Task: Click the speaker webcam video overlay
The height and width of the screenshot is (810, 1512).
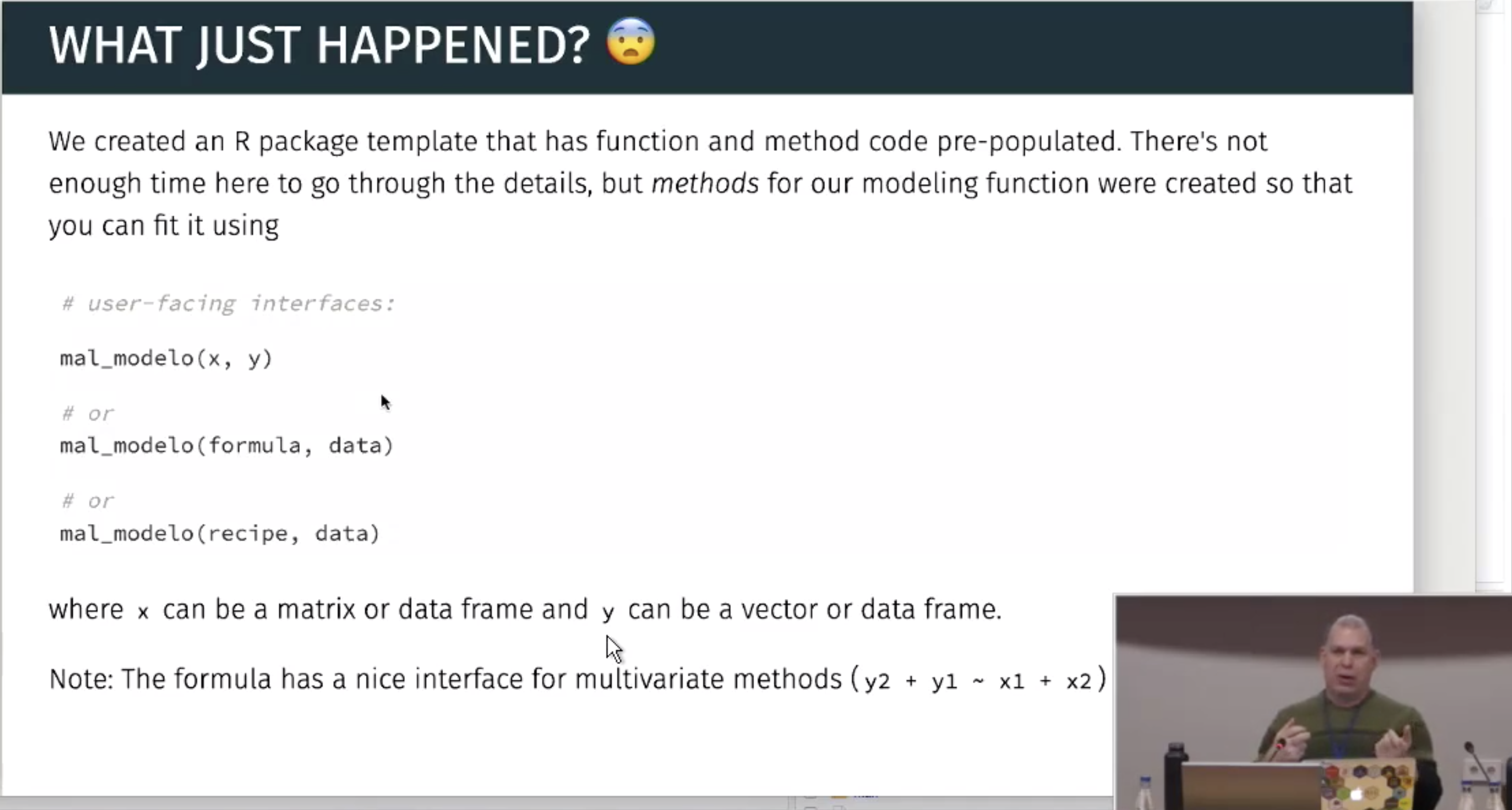Action: point(1313,702)
